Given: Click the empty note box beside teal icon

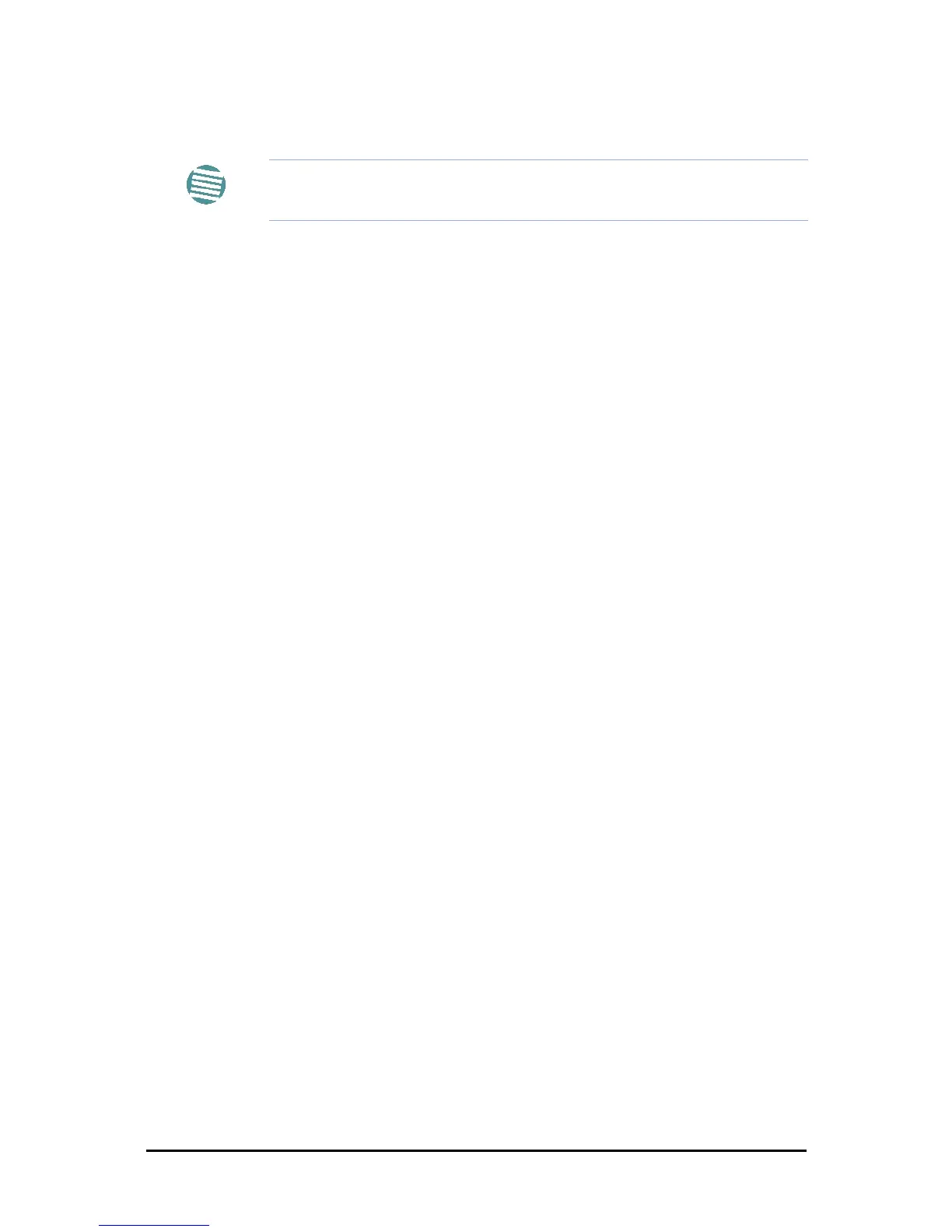Looking at the screenshot, I should (x=538, y=191).
